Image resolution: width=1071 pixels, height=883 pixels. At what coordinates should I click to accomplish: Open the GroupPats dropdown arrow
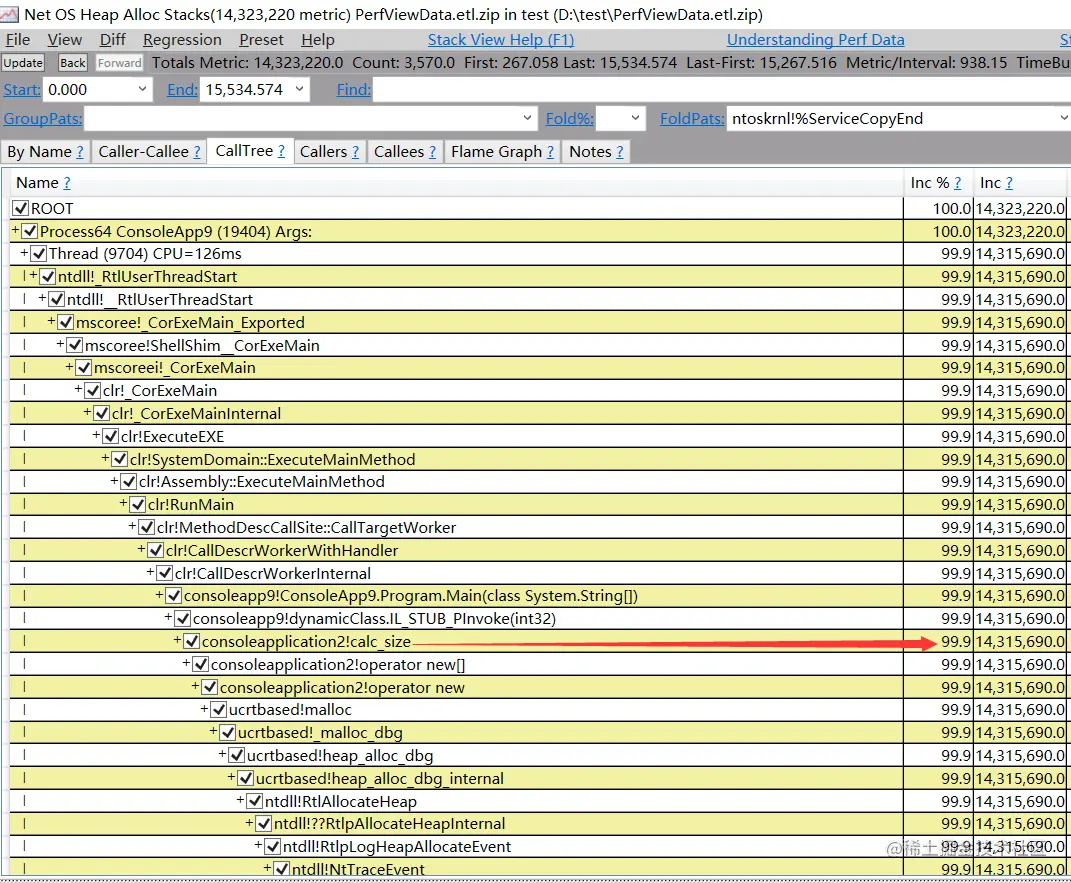tap(527, 118)
